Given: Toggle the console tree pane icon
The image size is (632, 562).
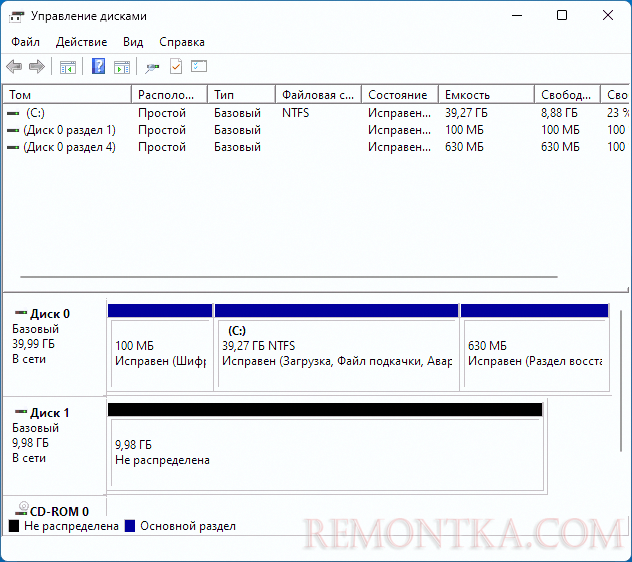Looking at the screenshot, I should click(68, 67).
